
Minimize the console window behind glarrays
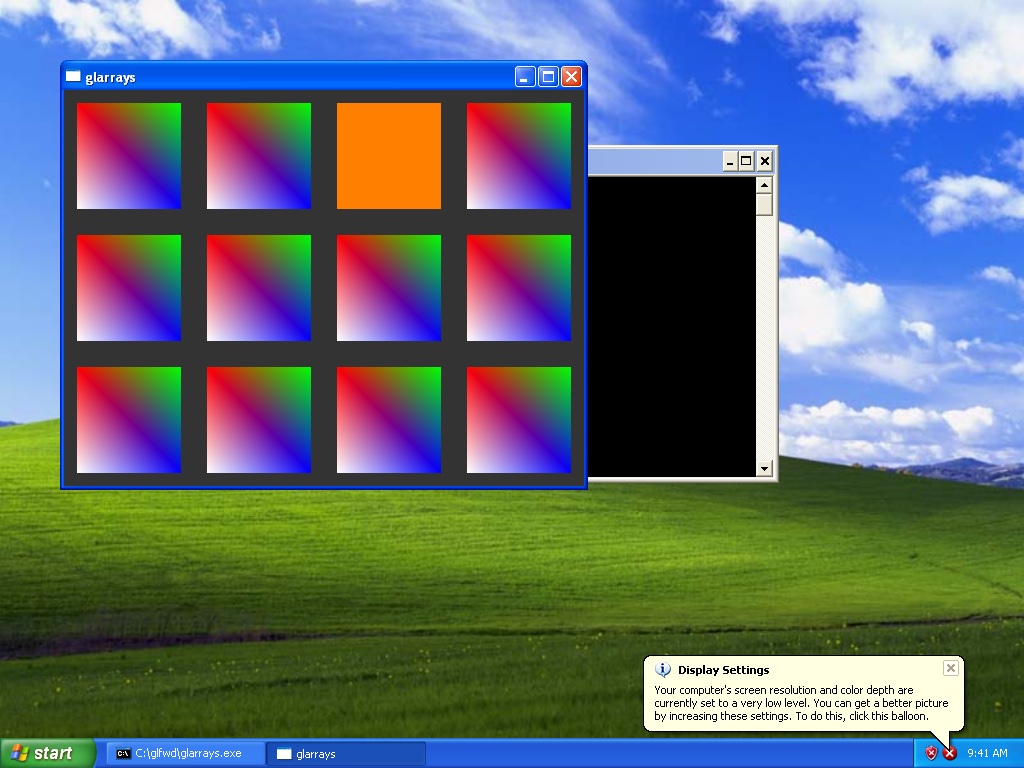[x=730, y=161]
